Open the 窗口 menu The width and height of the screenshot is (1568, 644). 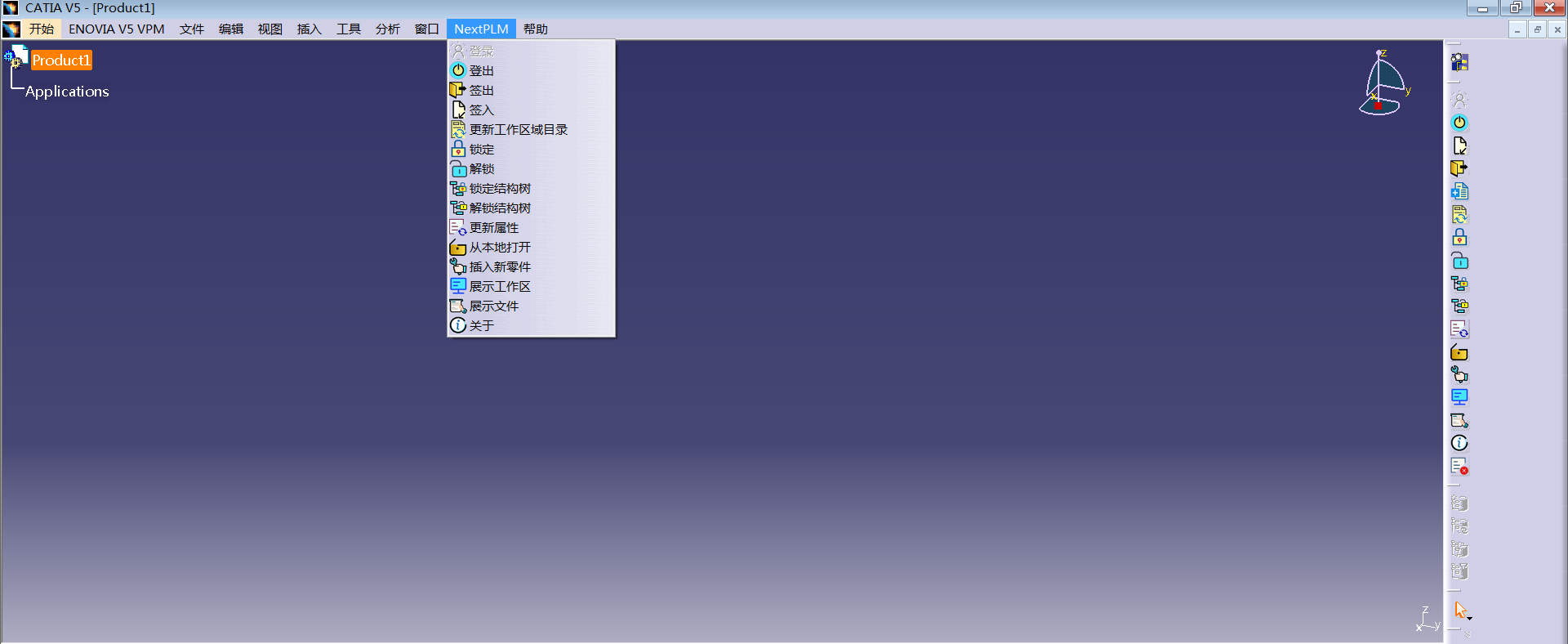pos(427,29)
